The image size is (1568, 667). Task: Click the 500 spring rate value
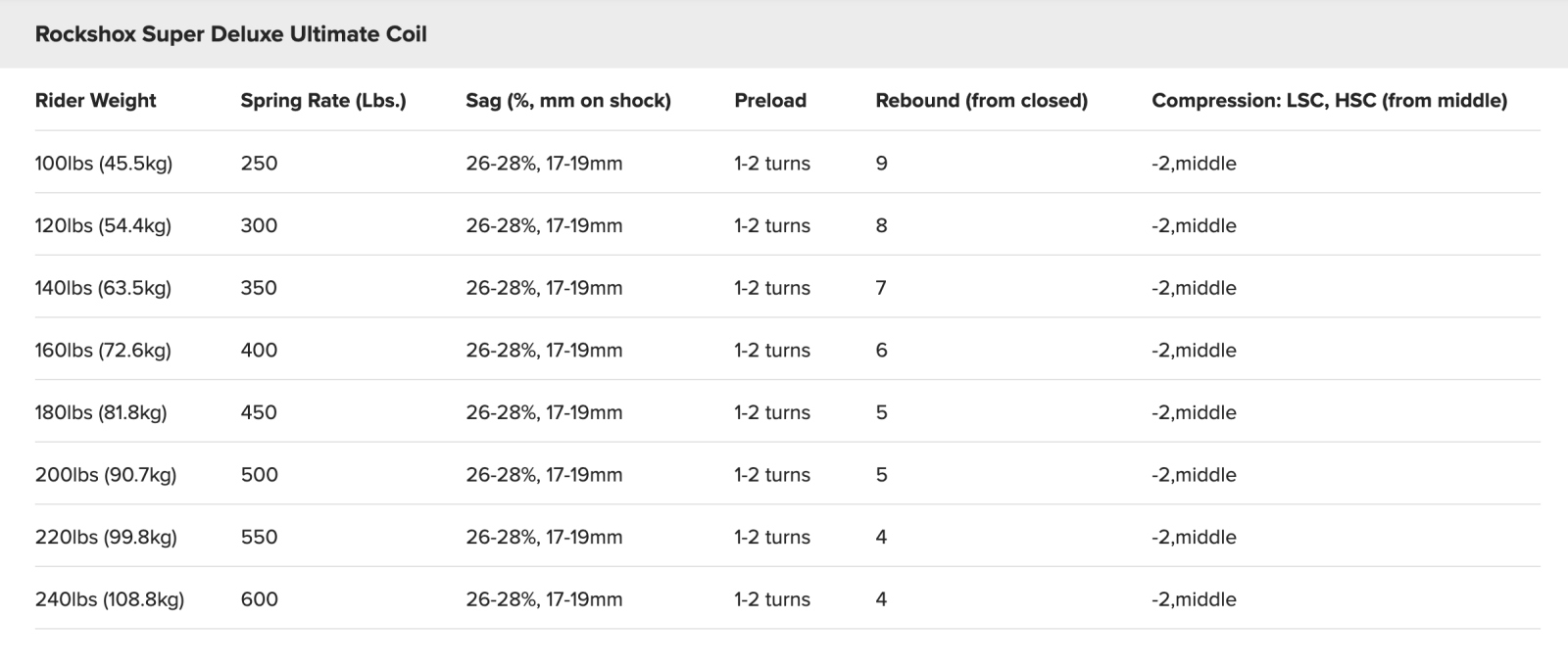click(x=259, y=475)
